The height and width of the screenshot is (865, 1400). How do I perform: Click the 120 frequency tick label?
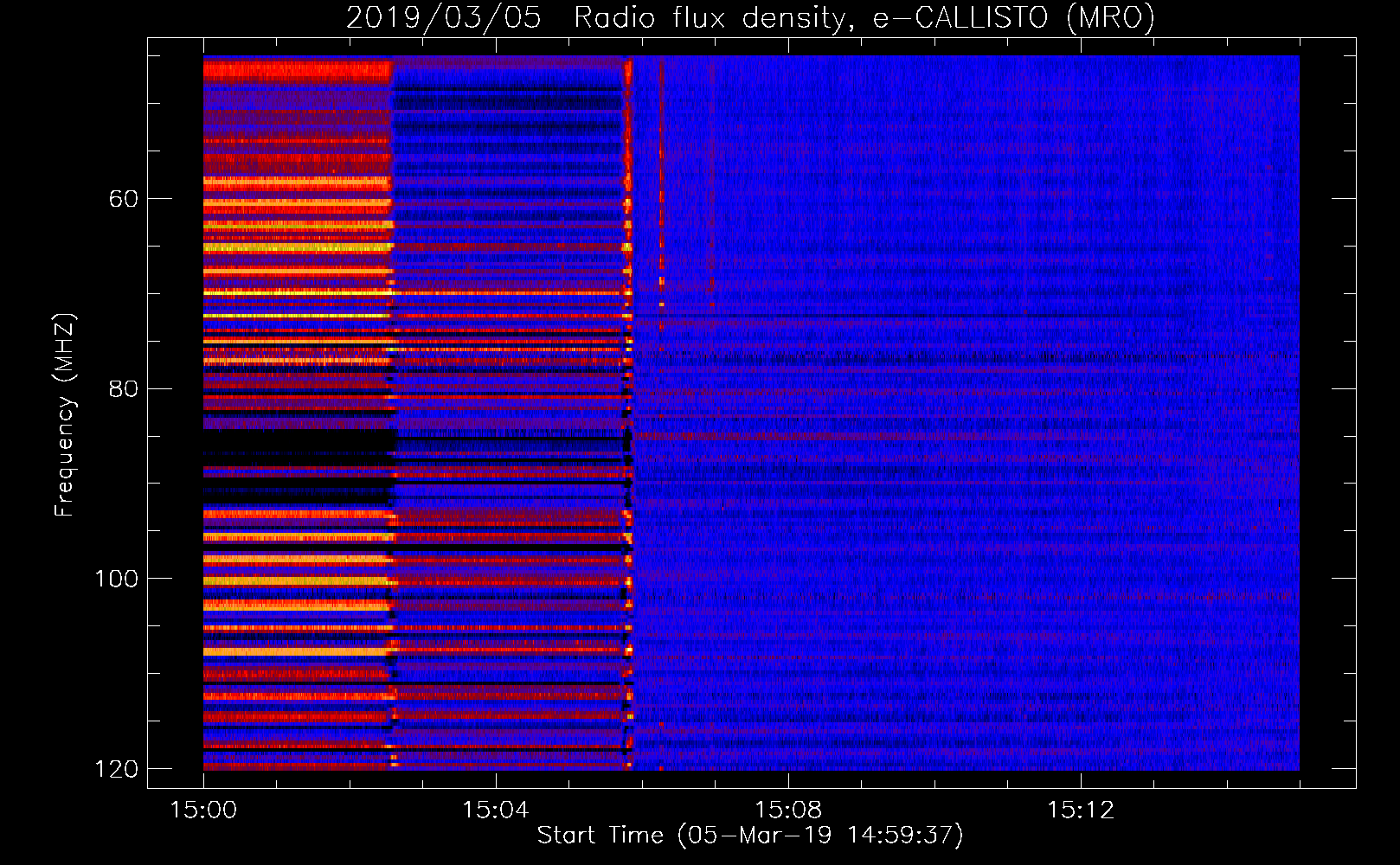coord(116,769)
